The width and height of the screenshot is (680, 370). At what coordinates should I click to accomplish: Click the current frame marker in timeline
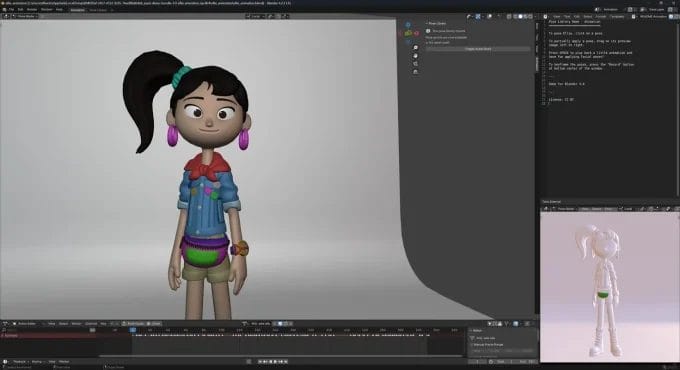pos(133,330)
